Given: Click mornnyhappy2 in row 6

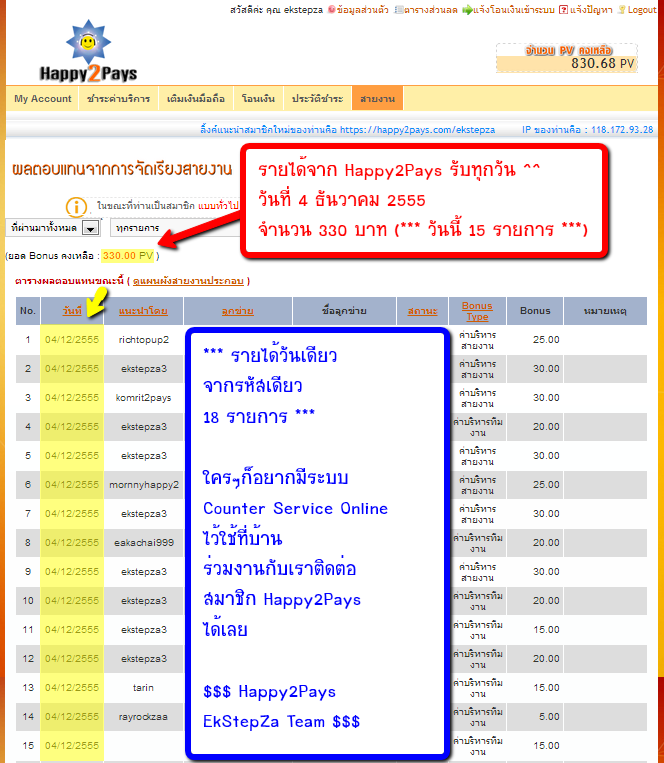Looking at the screenshot, I should coord(144,485).
